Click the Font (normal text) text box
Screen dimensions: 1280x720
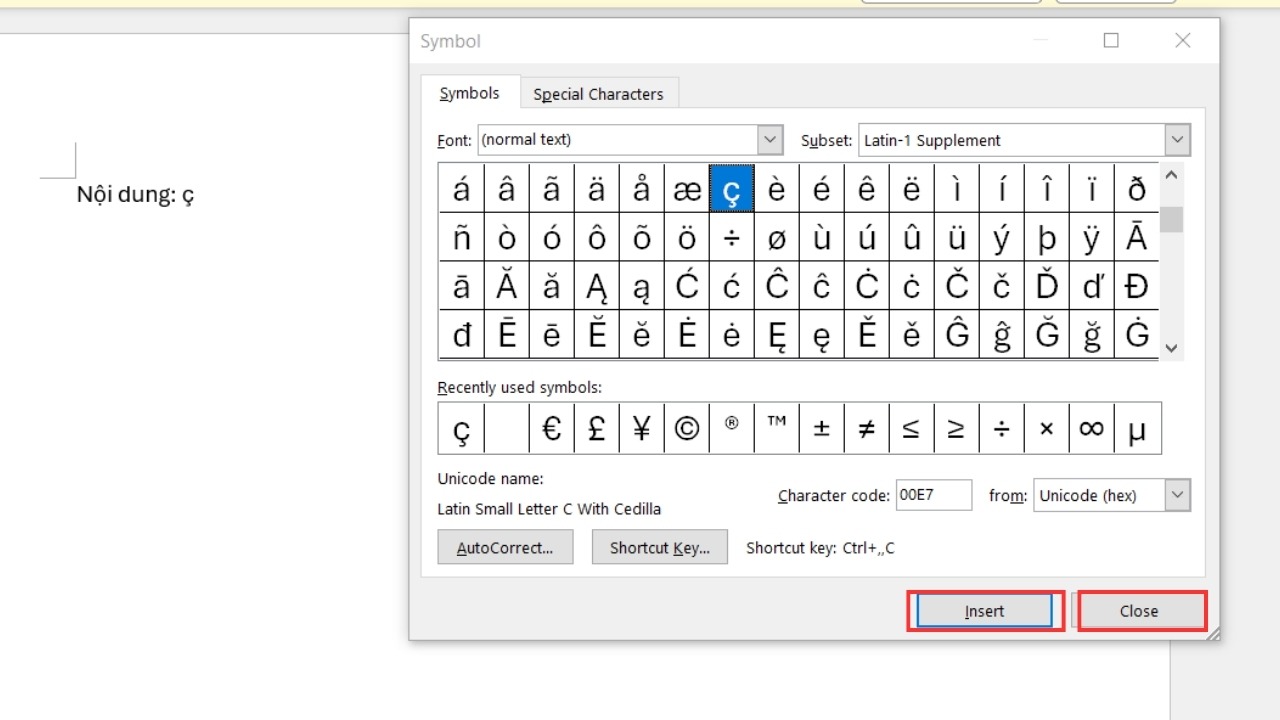618,140
